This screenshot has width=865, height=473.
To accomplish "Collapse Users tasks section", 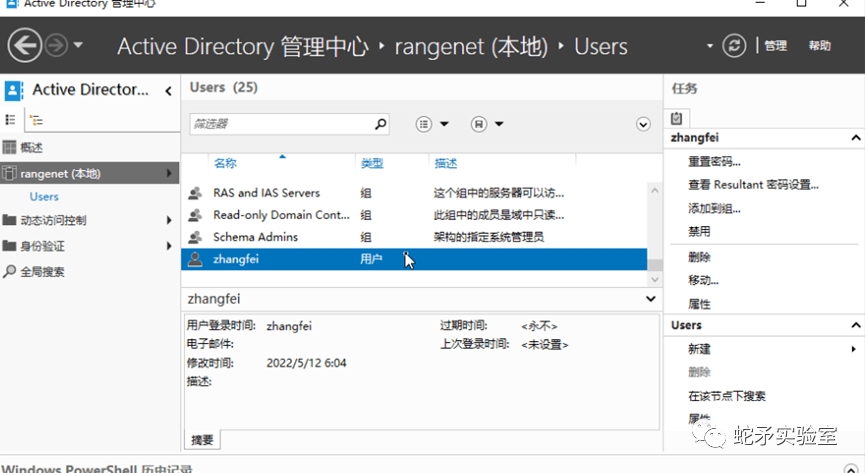I will [x=856, y=325].
